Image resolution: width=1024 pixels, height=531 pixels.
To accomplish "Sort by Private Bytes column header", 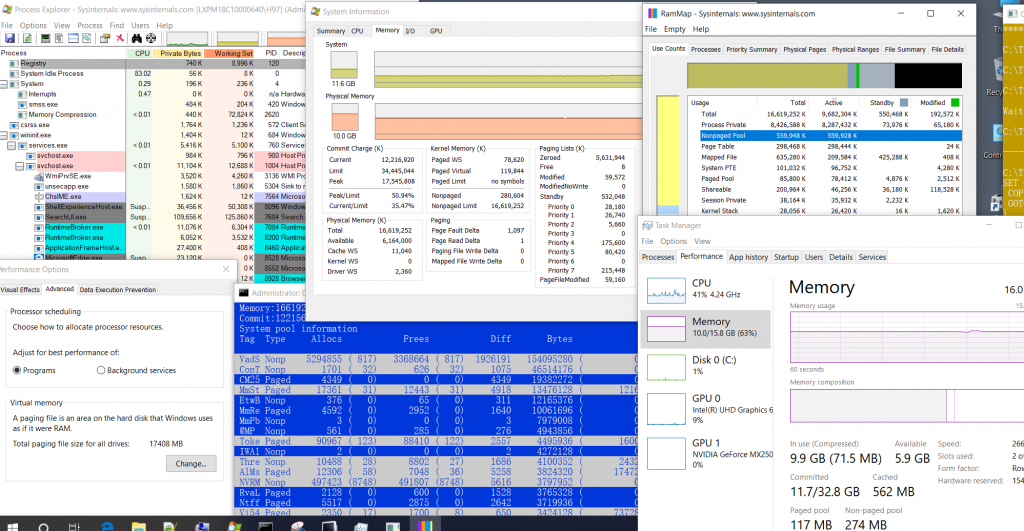I will (178, 54).
